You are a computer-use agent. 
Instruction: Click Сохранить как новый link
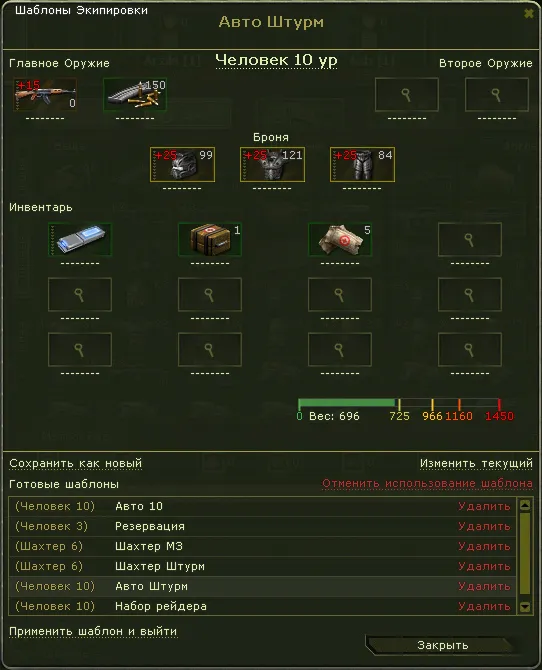pos(76,463)
